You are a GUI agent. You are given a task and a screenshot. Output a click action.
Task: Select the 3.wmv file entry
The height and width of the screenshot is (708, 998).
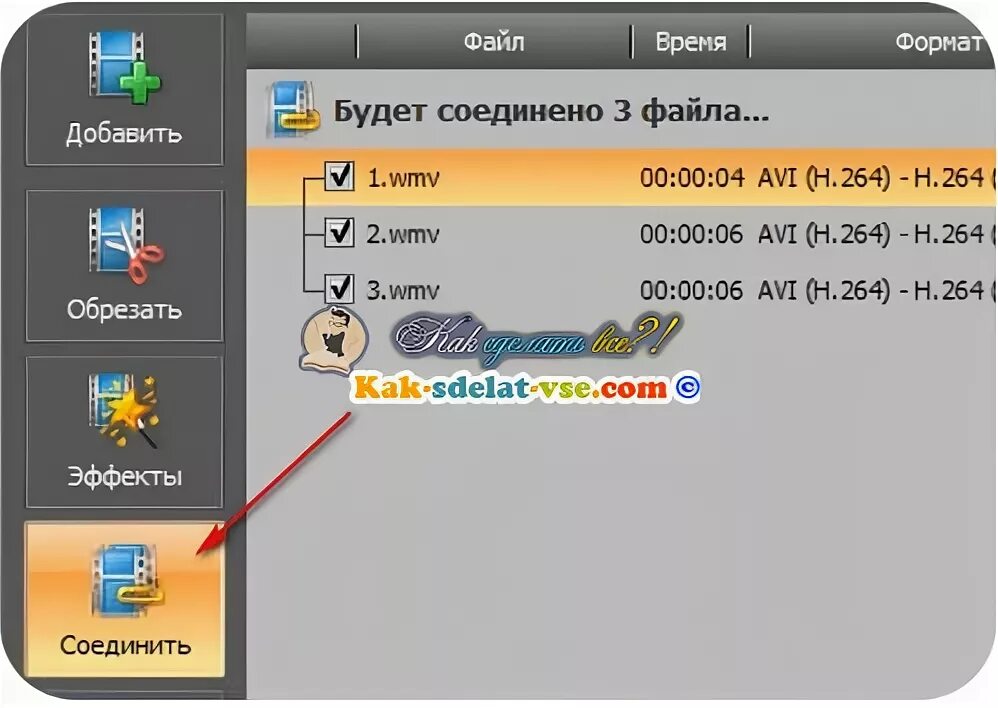pos(621,290)
